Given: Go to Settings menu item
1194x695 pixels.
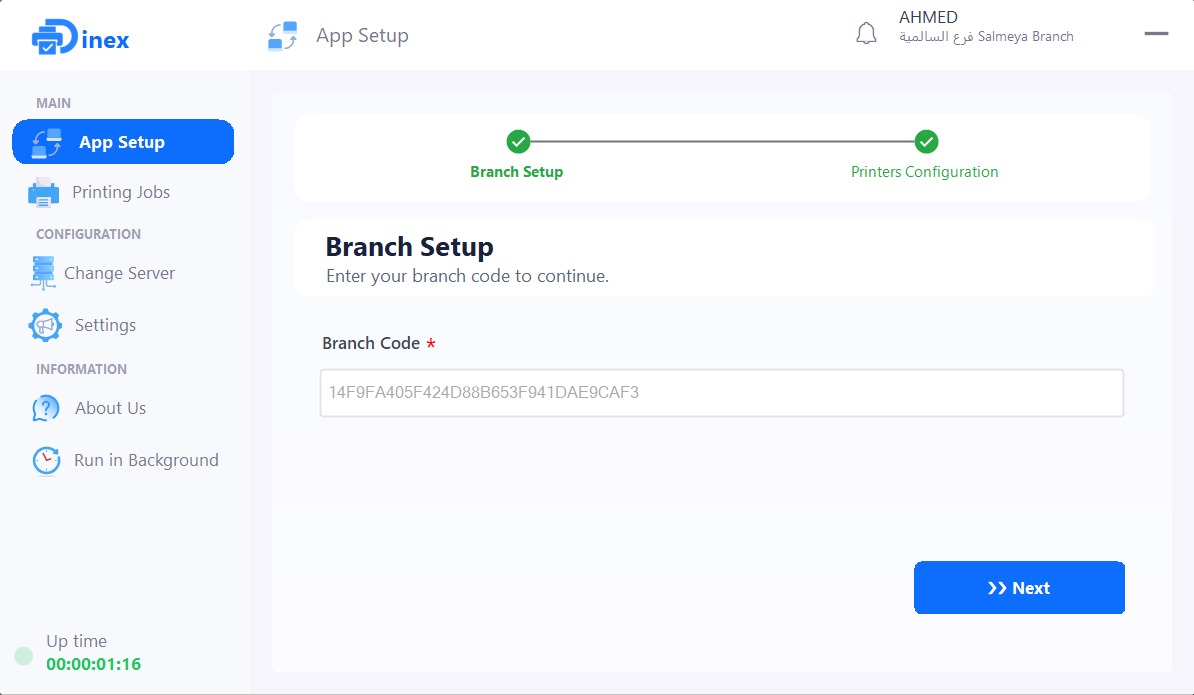Looking at the screenshot, I should click(x=105, y=325).
